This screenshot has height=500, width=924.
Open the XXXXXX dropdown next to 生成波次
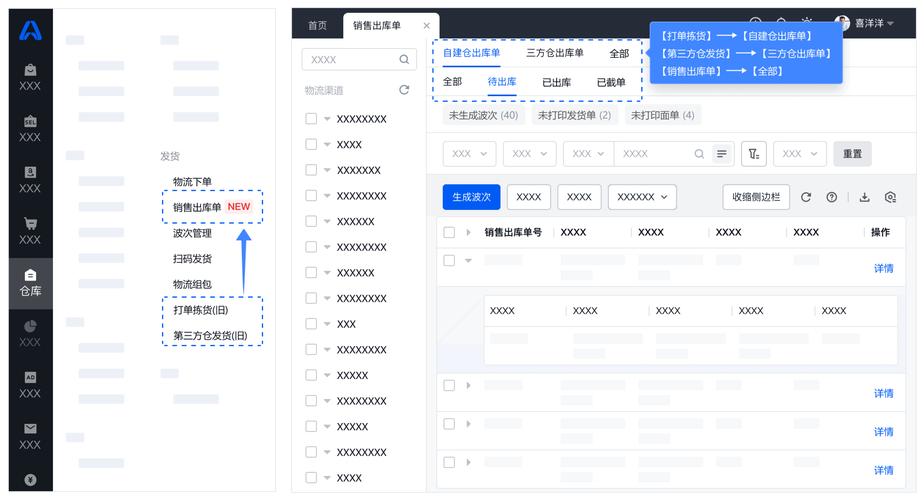pos(642,197)
